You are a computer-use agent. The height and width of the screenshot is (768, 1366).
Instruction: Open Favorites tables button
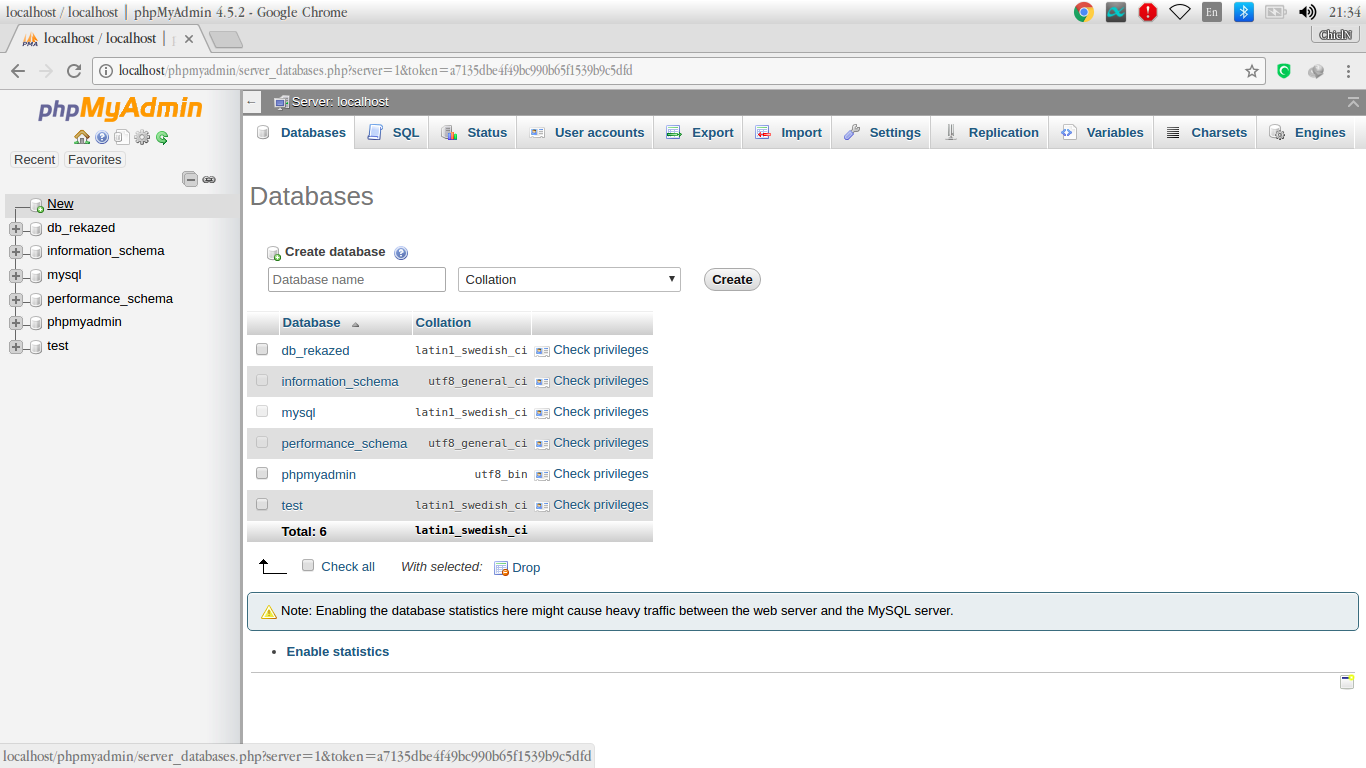(94, 160)
